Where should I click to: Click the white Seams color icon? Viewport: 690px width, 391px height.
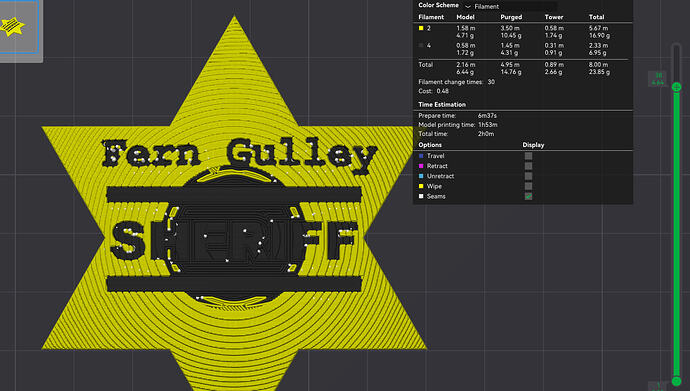point(421,196)
